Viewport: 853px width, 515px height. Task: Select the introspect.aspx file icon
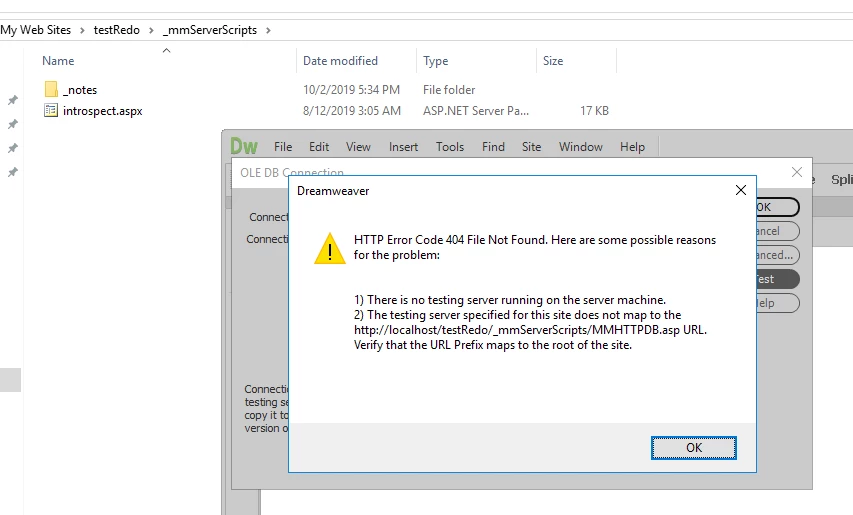tap(51, 111)
